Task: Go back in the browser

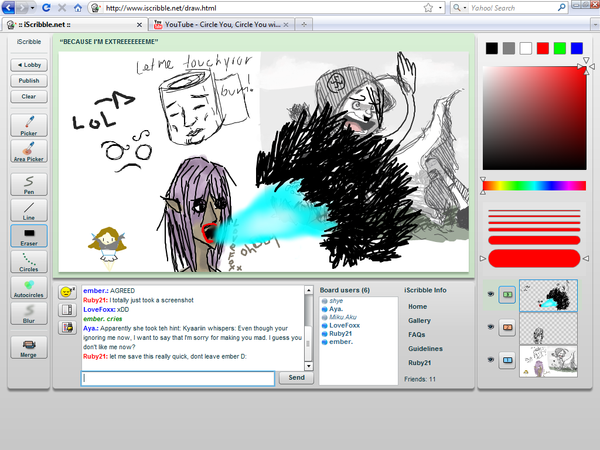Action: click(x=8, y=7)
